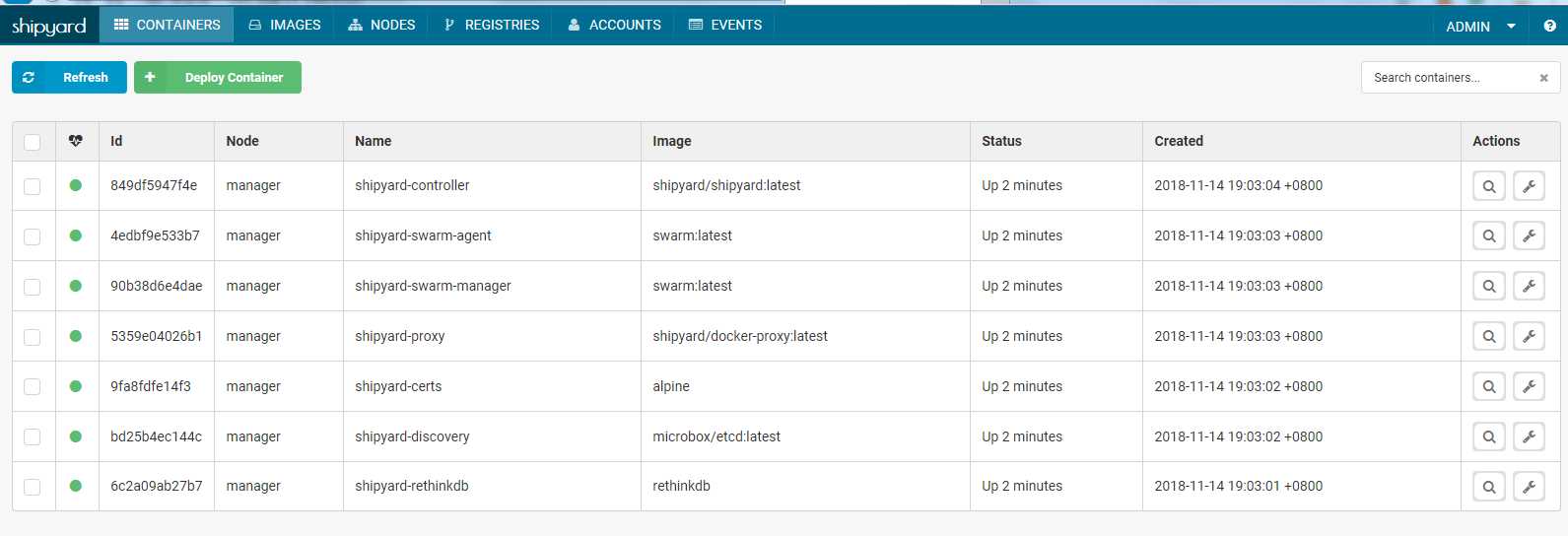Inspect shipyard-discovery using magnifier icon
Image resolution: width=1568 pixels, height=536 pixels.
pyautogui.click(x=1489, y=437)
